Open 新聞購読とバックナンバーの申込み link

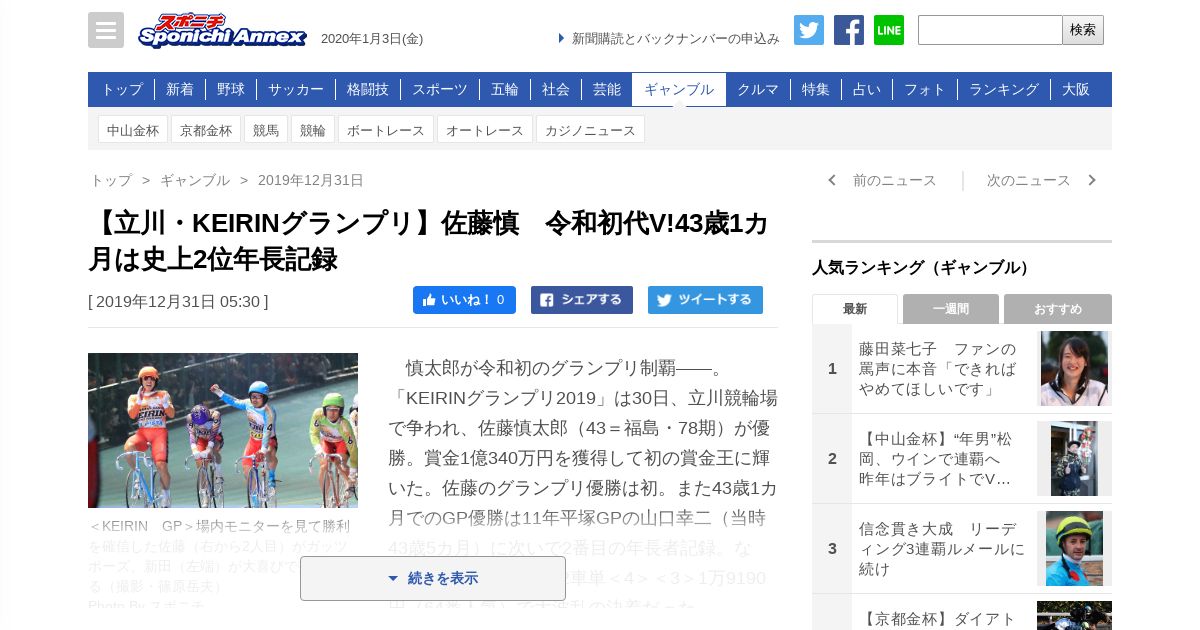pos(675,38)
